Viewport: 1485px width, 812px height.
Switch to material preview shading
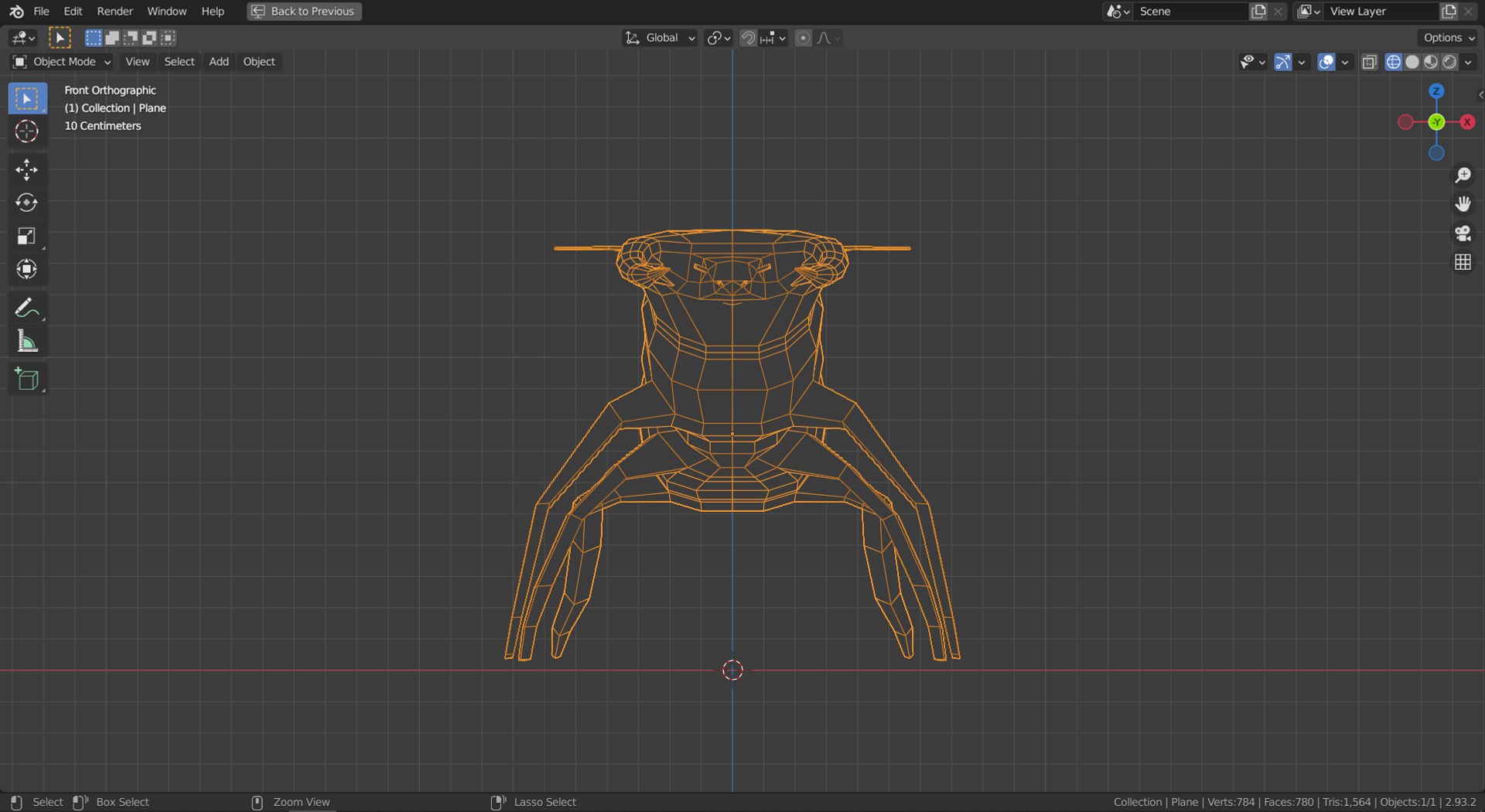[x=1431, y=62]
